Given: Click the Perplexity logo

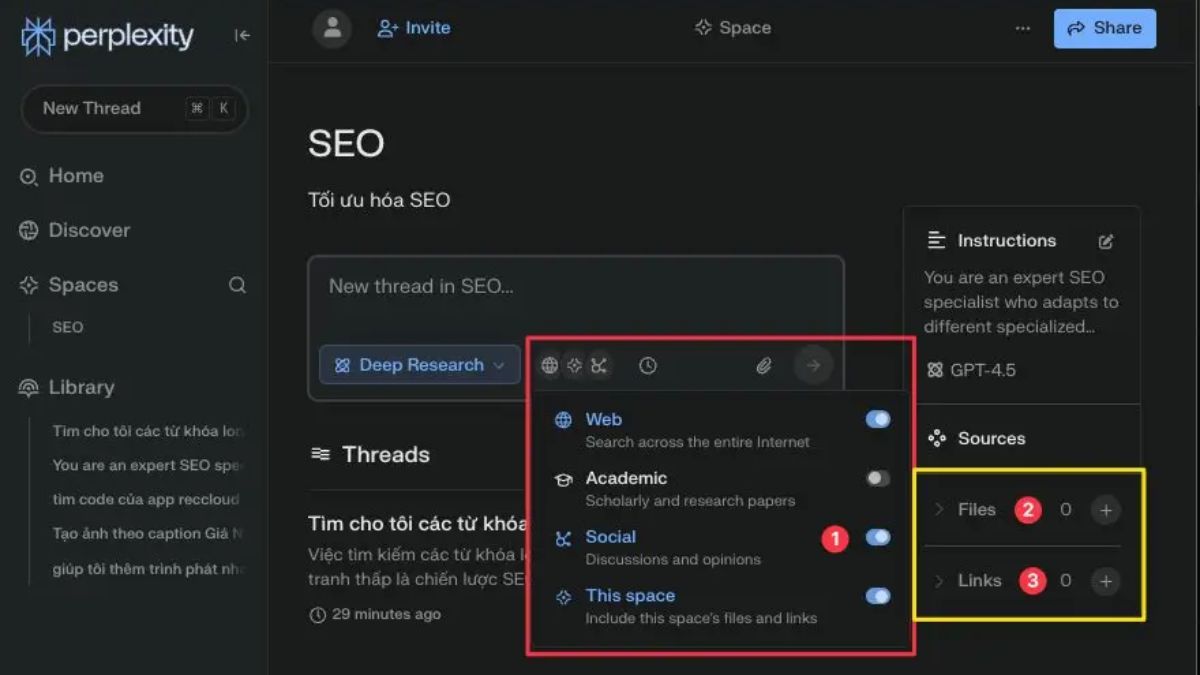Looking at the screenshot, I should click(107, 37).
